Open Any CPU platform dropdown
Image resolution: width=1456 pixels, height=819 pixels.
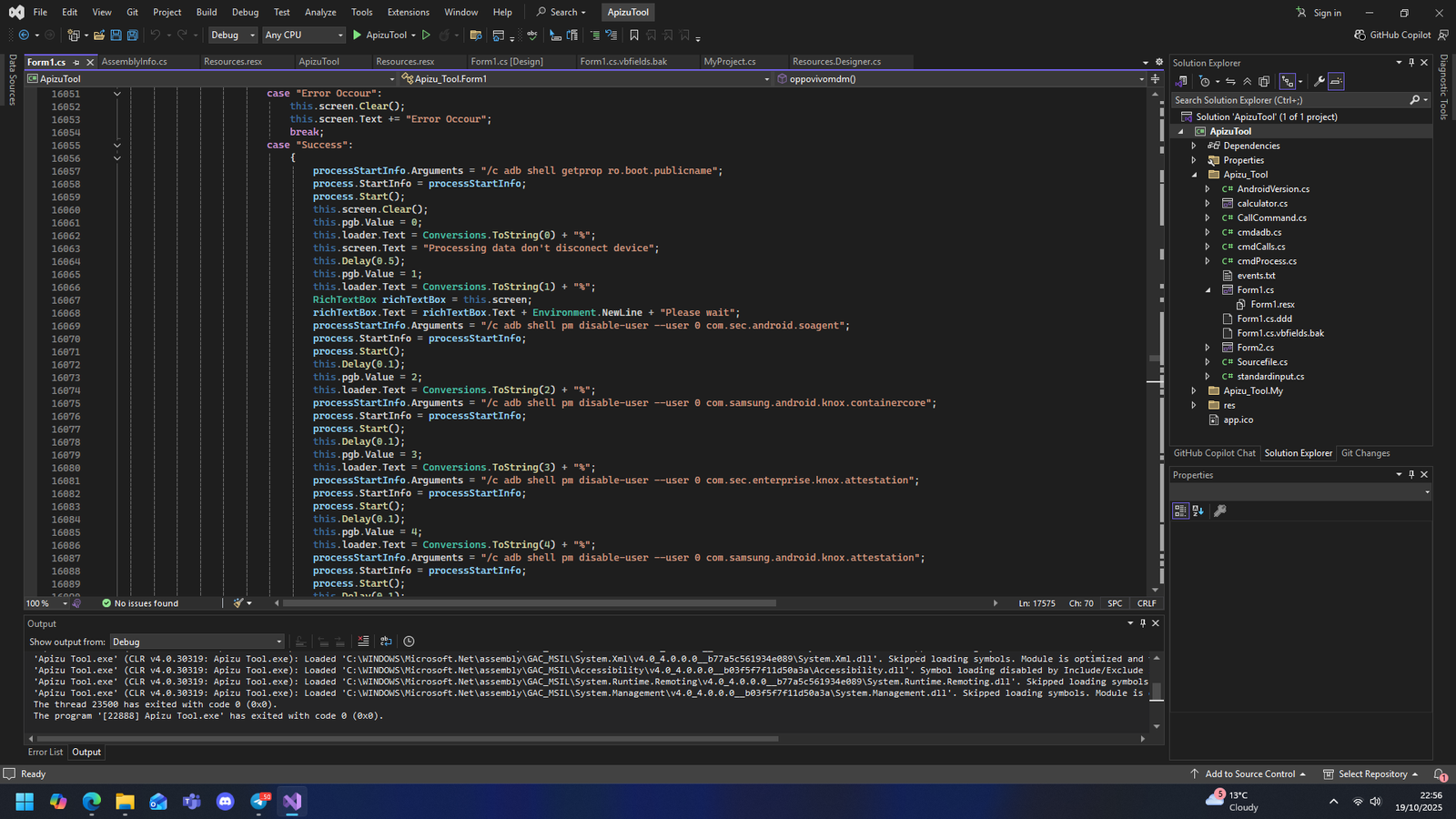point(304,35)
